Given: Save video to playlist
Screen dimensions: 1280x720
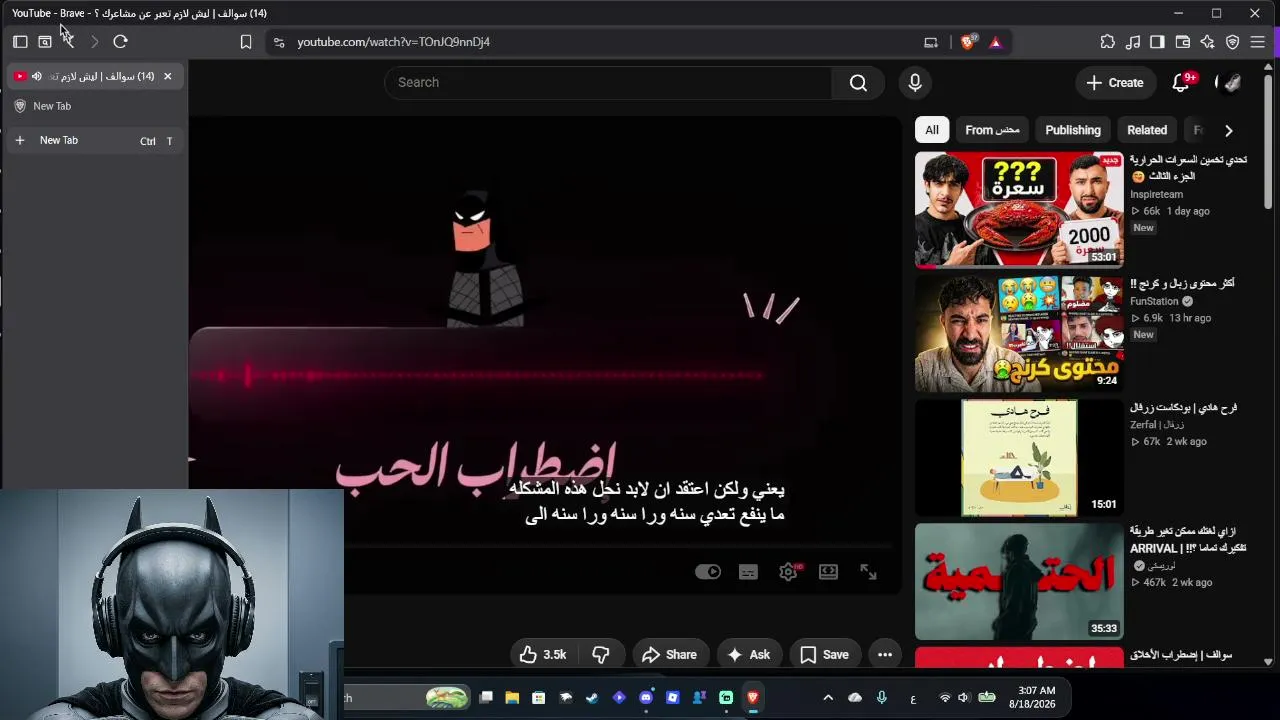Looking at the screenshot, I should pyautogui.click(x=825, y=655).
